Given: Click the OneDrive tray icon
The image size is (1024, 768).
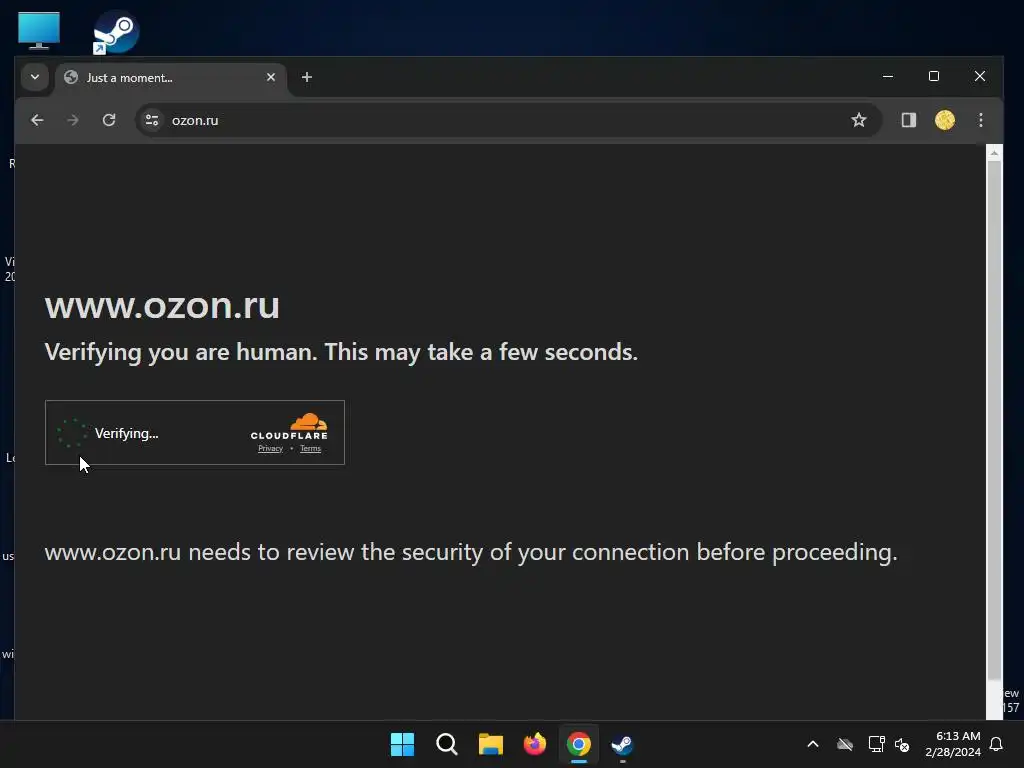Looking at the screenshot, I should pos(845,744).
